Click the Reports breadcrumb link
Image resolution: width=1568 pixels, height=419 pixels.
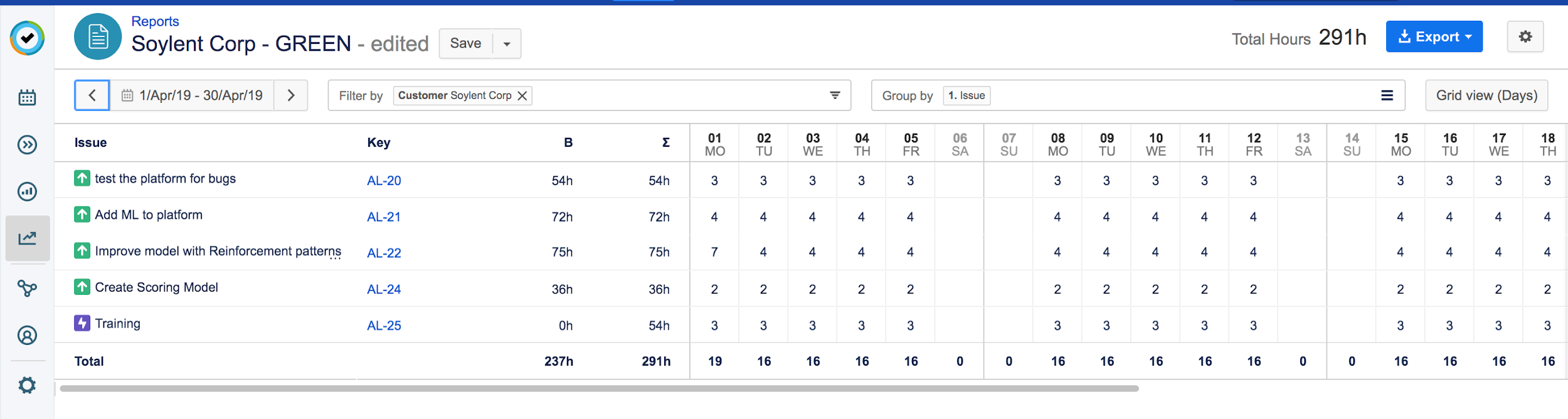click(155, 21)
